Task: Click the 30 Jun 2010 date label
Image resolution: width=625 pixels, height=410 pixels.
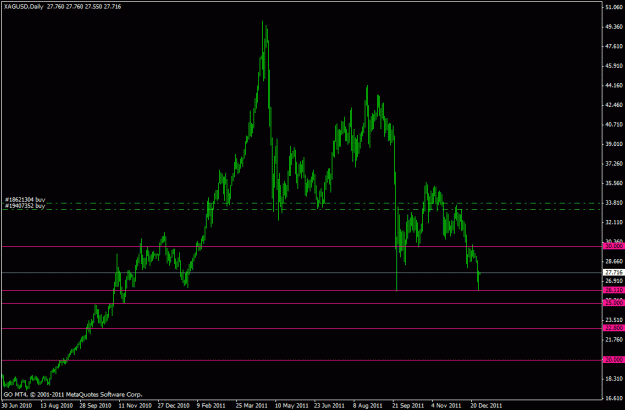Action: (17, 405)
